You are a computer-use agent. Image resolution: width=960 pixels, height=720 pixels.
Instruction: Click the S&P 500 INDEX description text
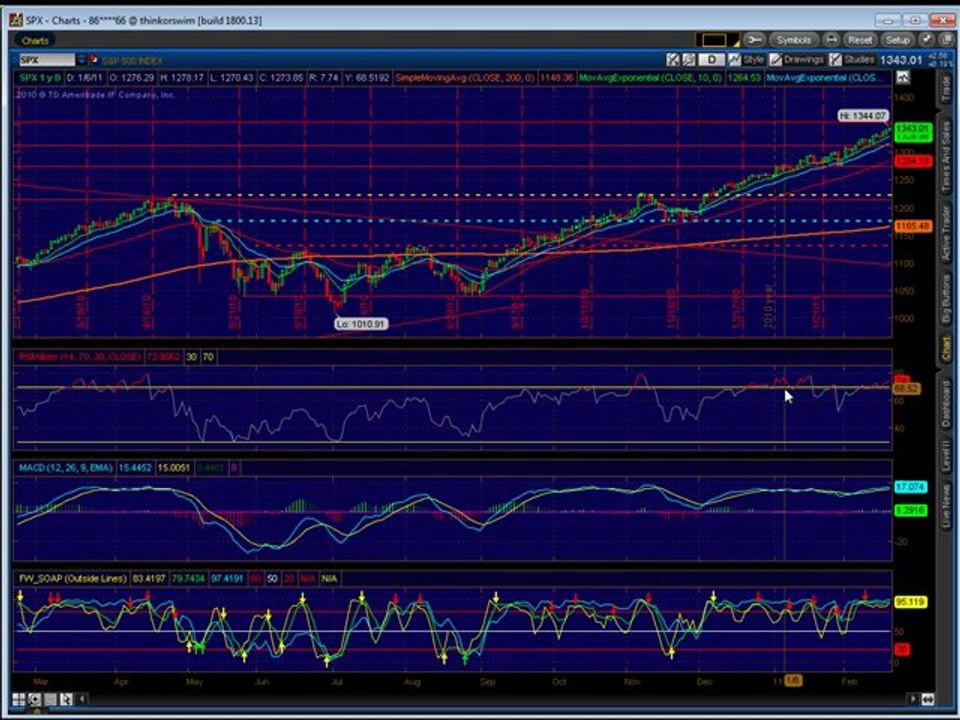(132, 60)
